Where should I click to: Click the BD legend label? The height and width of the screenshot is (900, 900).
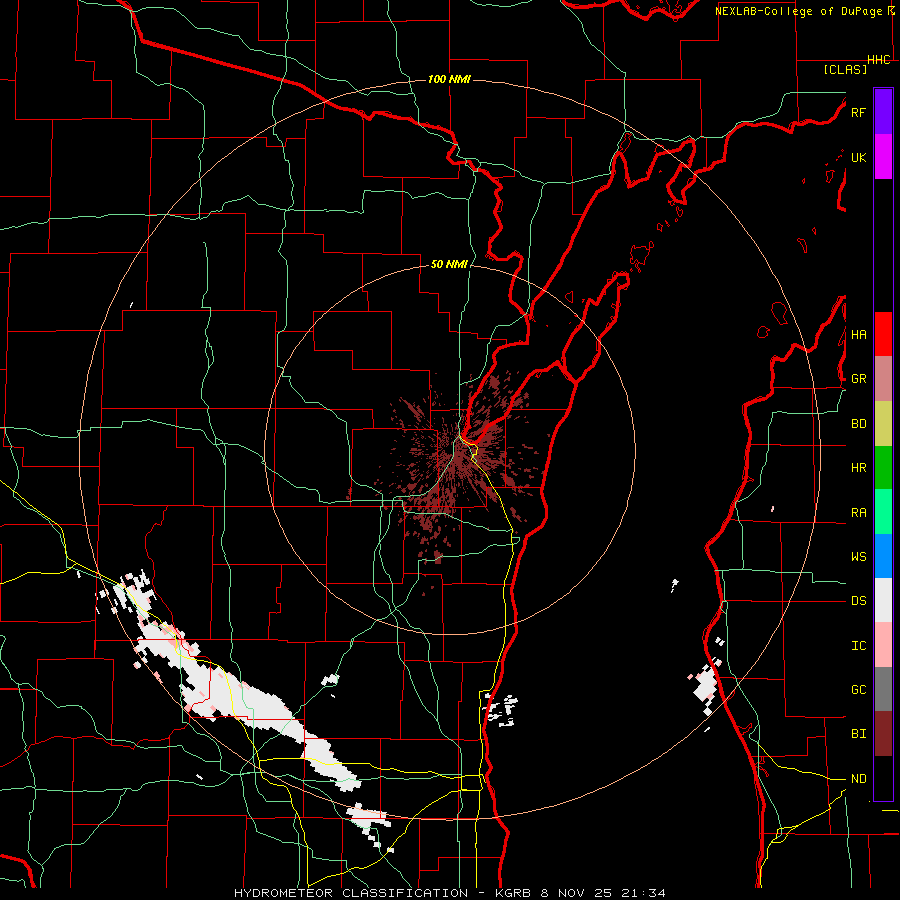pyautogui.click(x=858, y=424)
